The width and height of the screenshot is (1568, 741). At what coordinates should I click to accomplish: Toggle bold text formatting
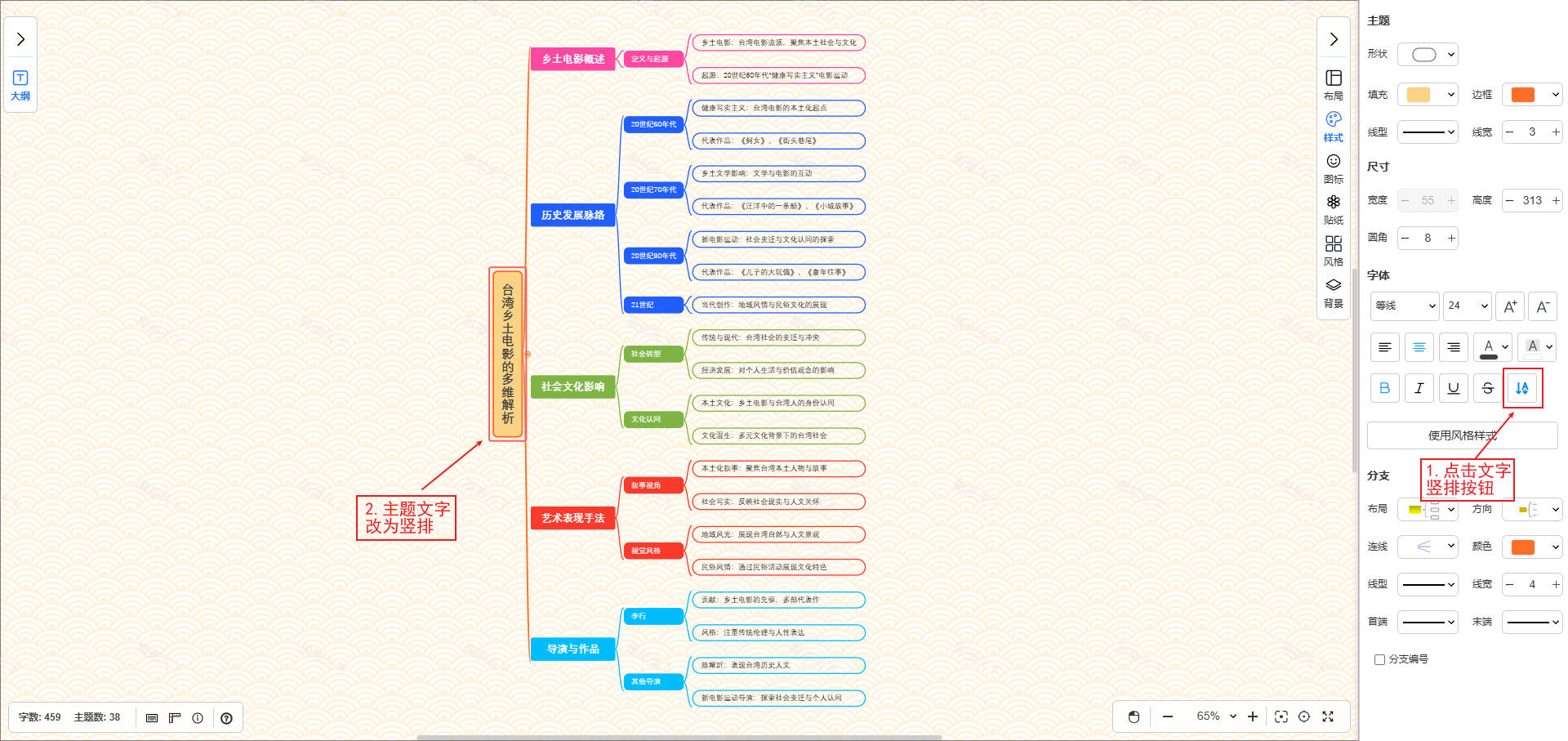(x=1384, y=388)
